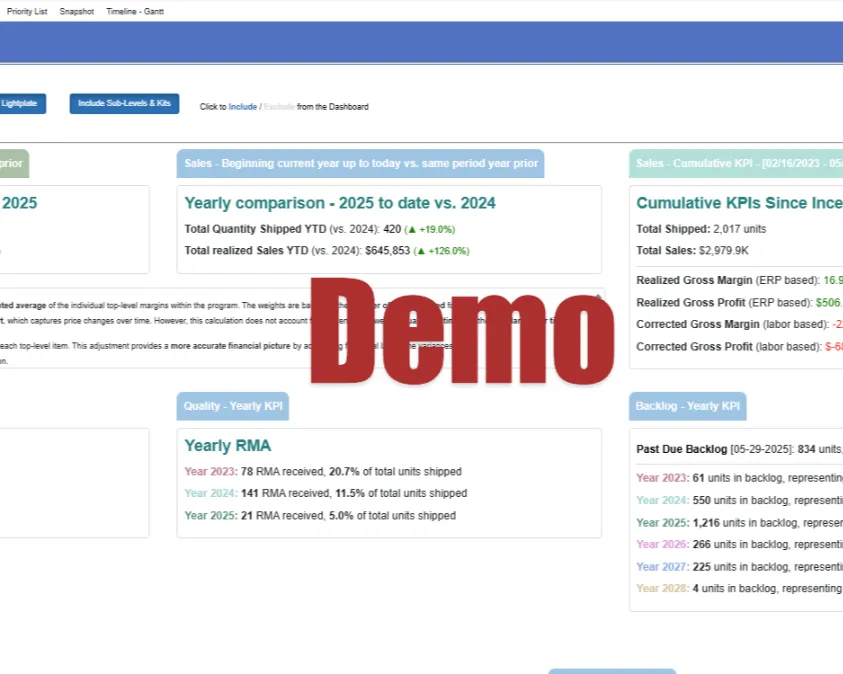
Task: Toggle the Include Sub-Levels & Kits button
Action: 124,104
